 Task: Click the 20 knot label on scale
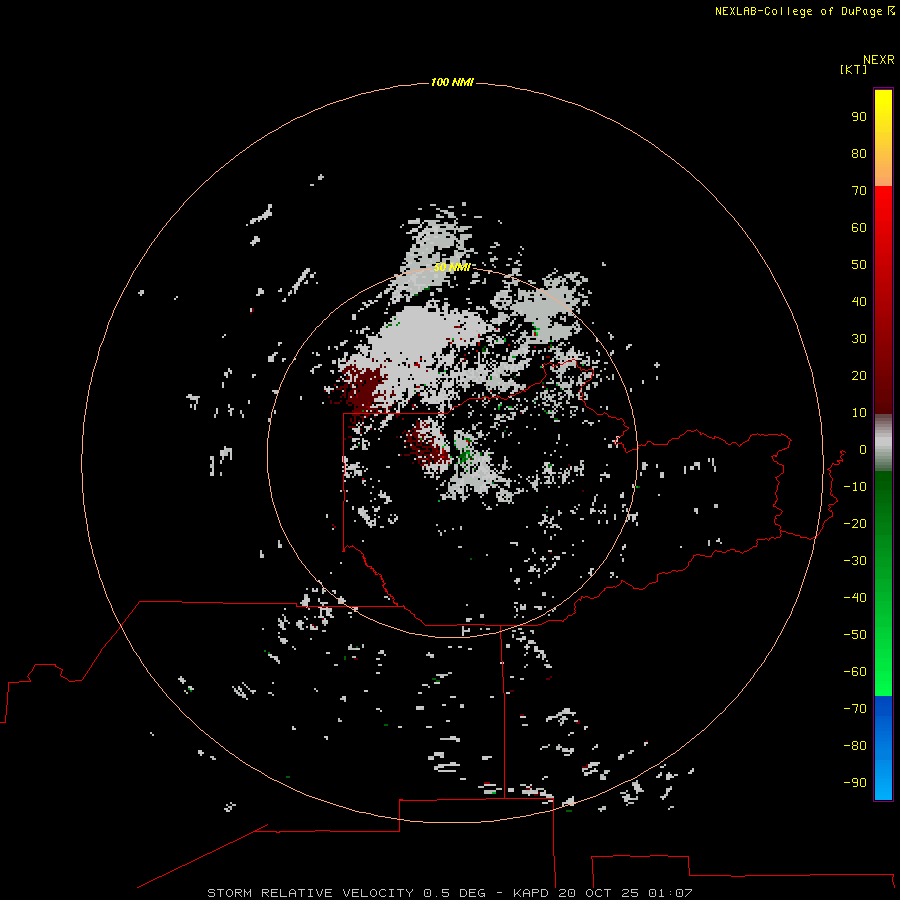[859, 375]
